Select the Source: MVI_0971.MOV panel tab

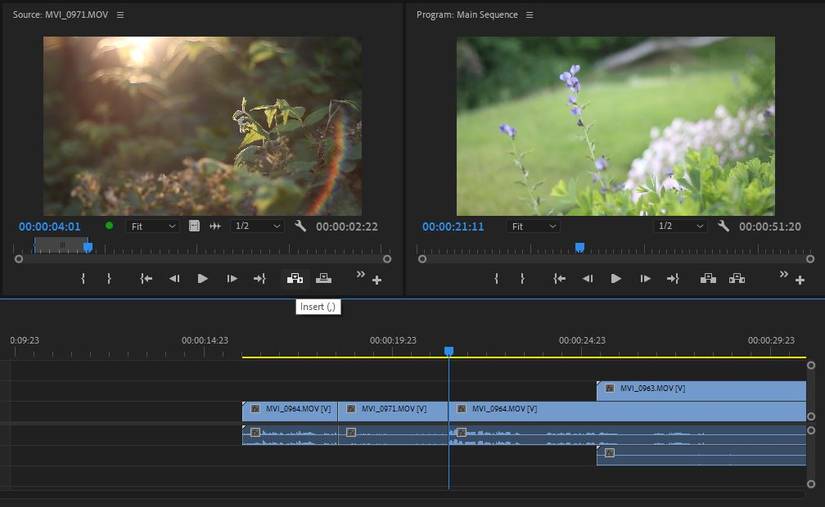tap(61, 15)
